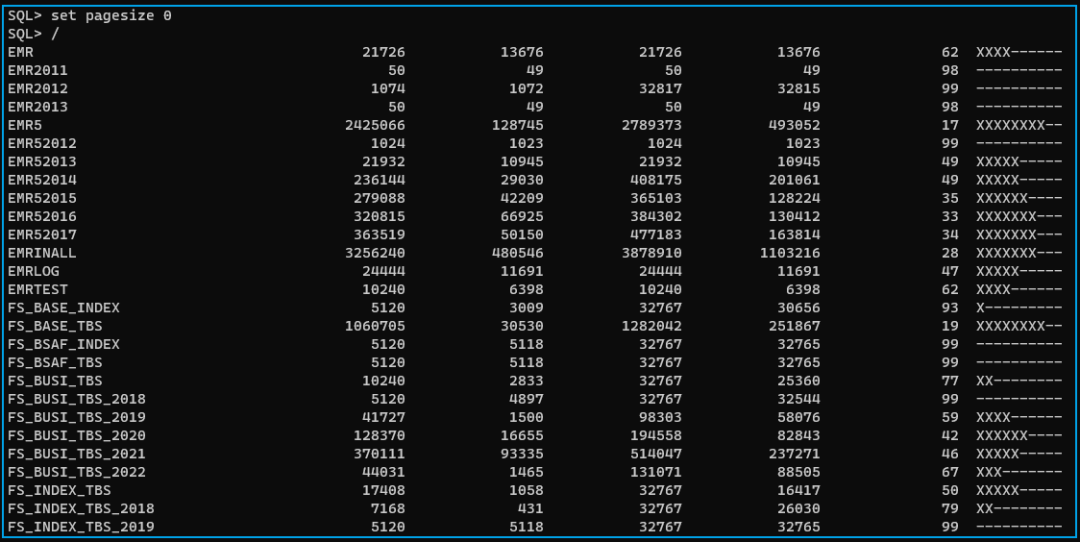
Task: Select the FS_BASE_TBS tablespace name
Action: (55, 326)
